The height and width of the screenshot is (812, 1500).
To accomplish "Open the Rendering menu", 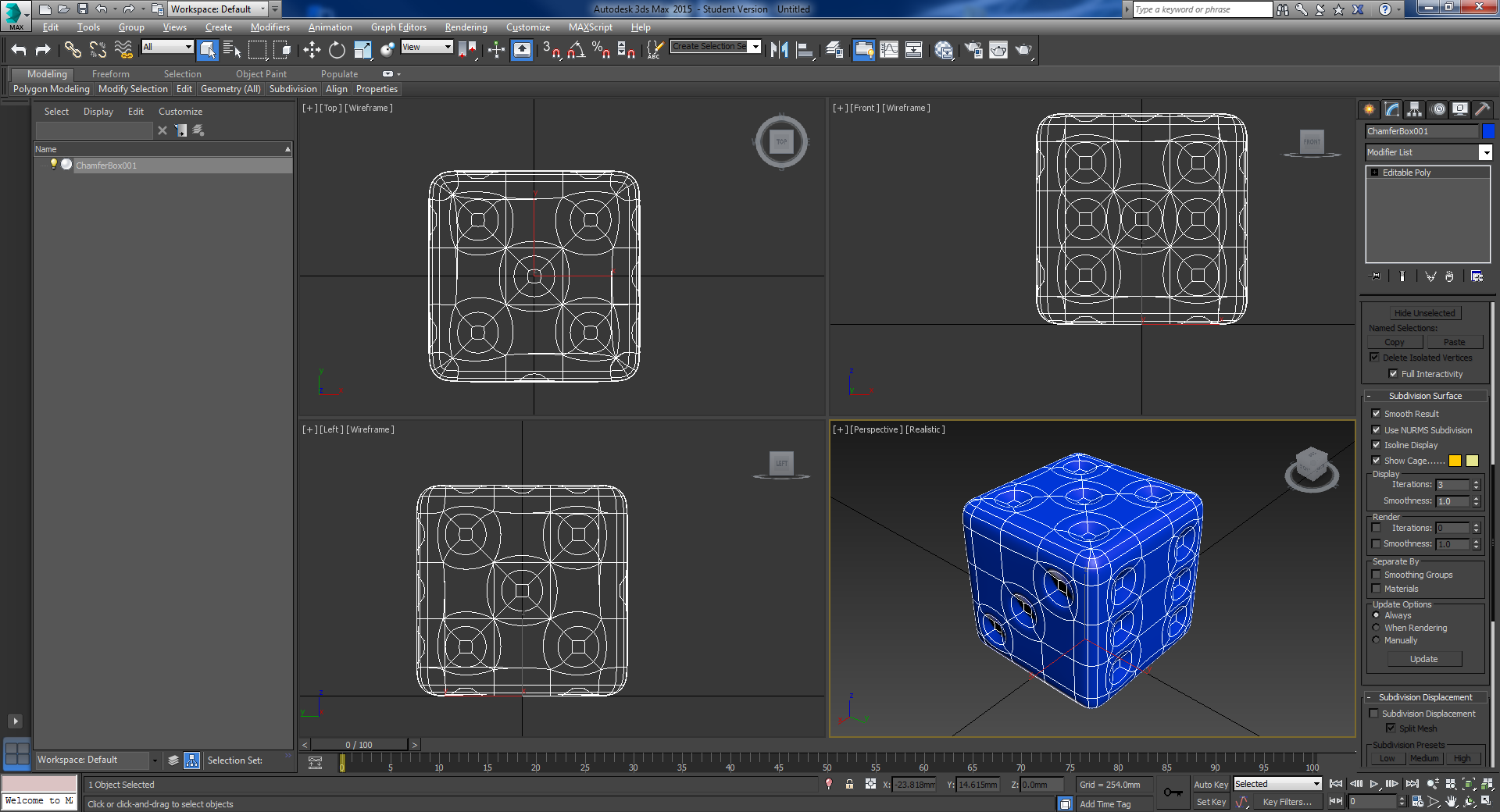I will click(466, 27).
